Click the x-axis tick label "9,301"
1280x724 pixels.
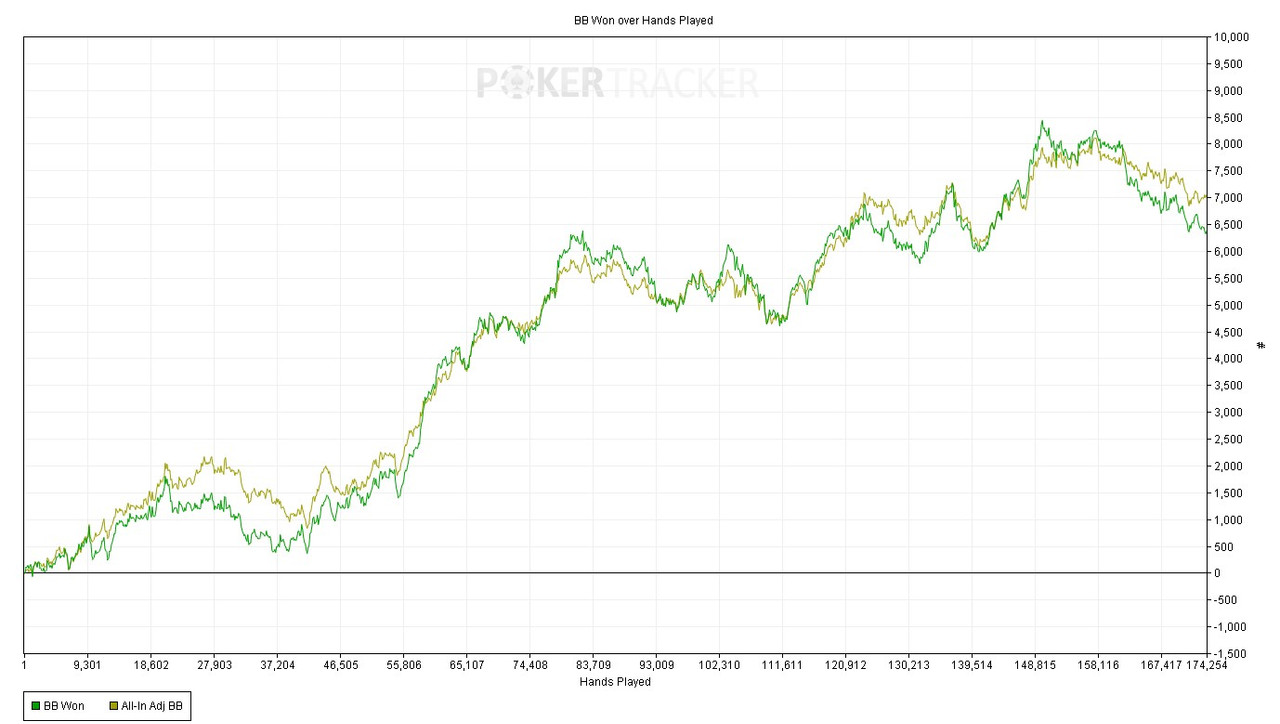87,664
